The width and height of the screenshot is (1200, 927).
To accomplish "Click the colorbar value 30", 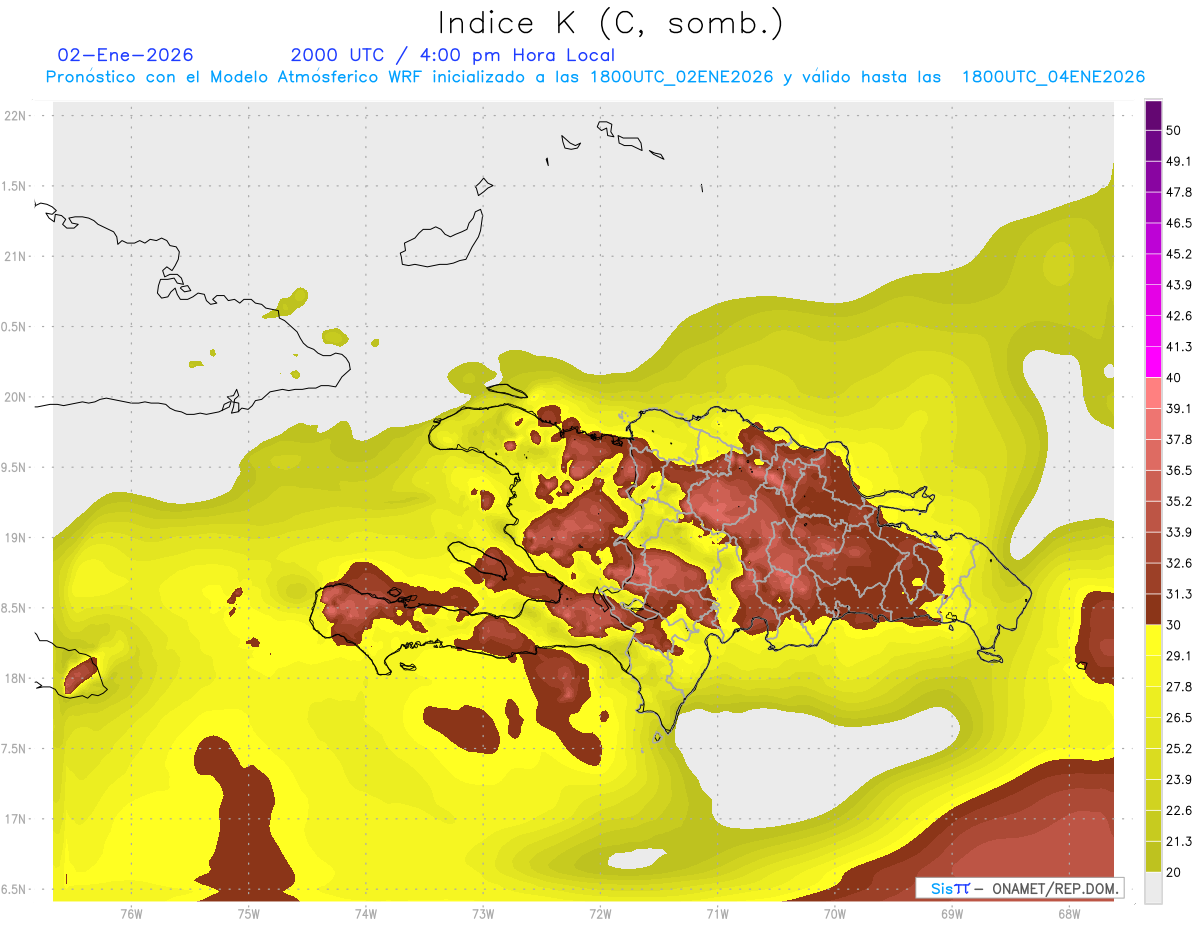I will 1175,625.
